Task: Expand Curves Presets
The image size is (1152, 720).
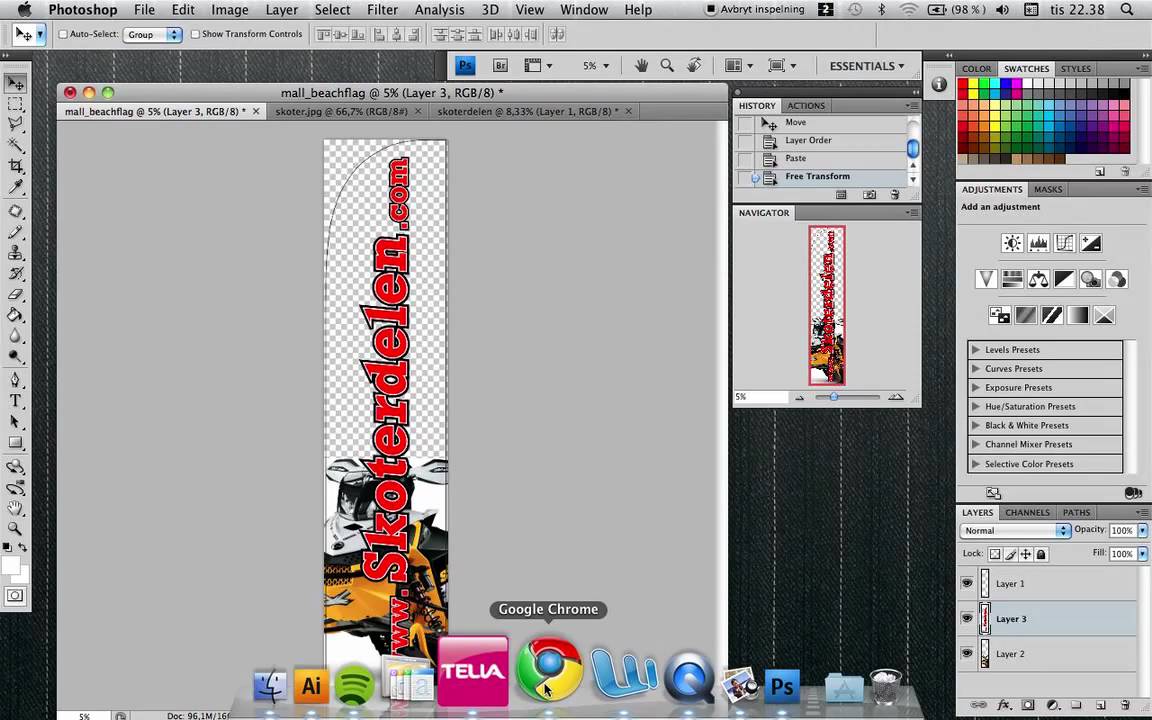Action: pos(976,369)
